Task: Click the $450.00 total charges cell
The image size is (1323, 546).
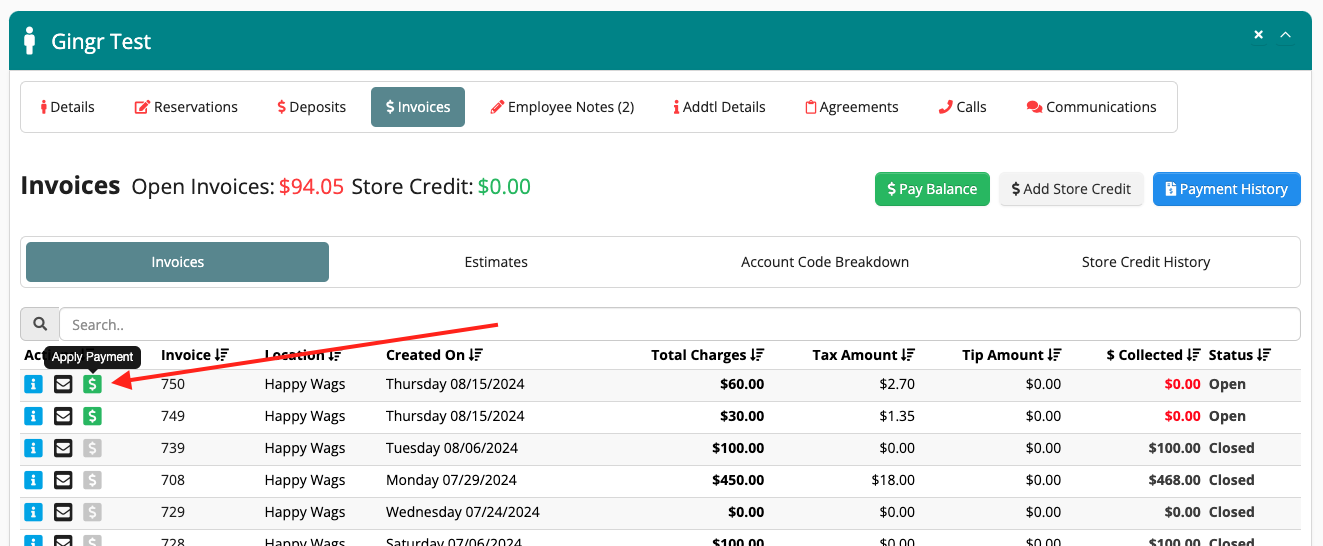Action: (738, 480)
